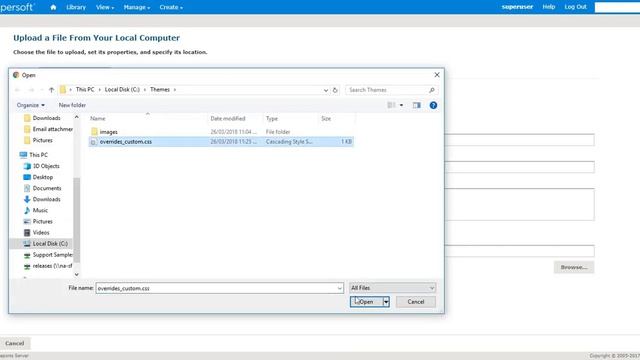
Task: Select Email attachments in navigation pane
Action: [x=48, y=129]
